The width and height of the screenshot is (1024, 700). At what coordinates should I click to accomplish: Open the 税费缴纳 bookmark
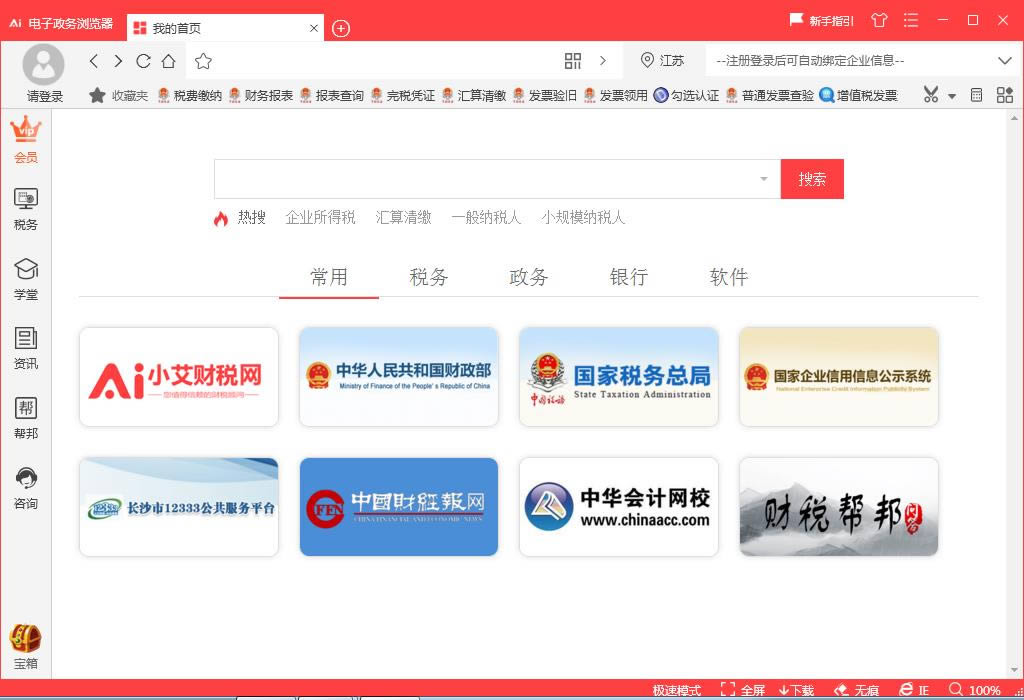tap(190, 95)
